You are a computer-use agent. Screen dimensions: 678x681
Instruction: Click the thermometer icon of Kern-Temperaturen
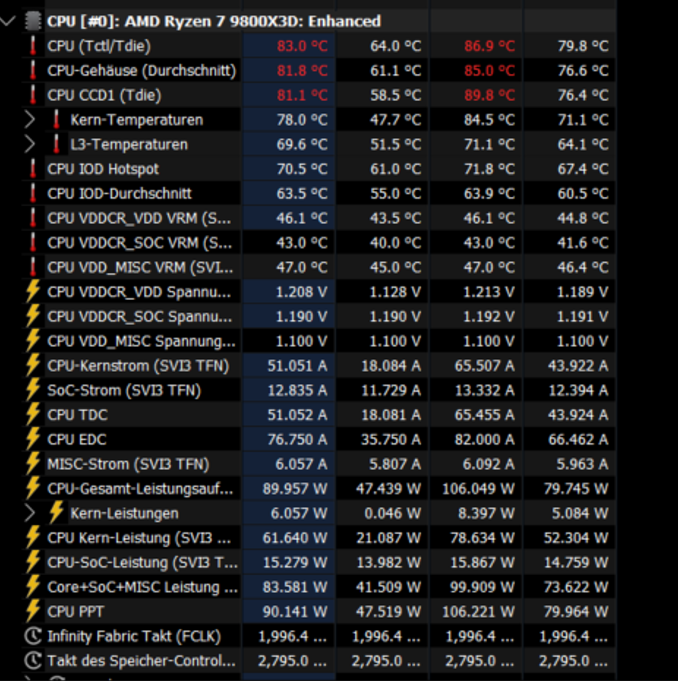click(56, 119)
